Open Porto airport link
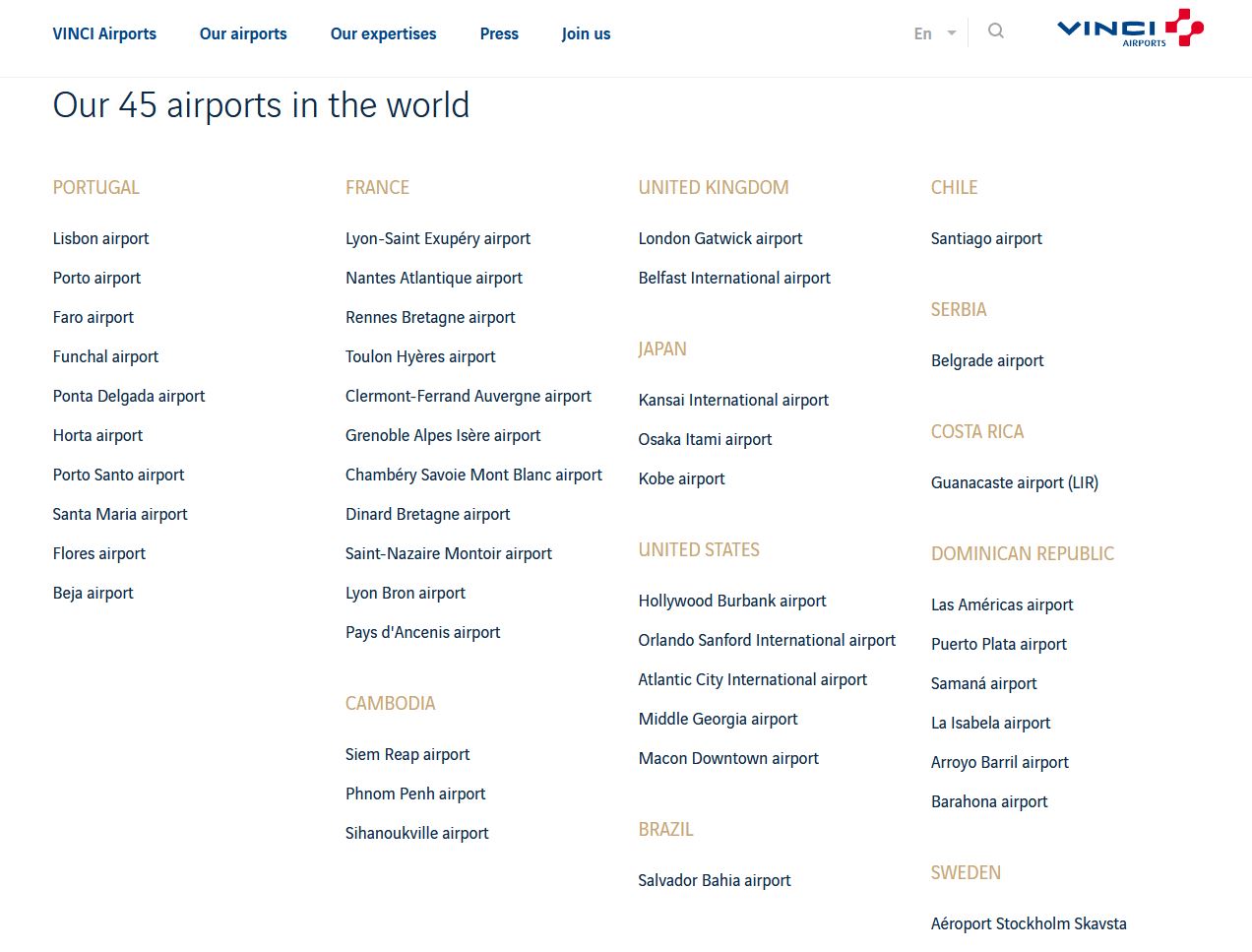 (x=96, y=278)
